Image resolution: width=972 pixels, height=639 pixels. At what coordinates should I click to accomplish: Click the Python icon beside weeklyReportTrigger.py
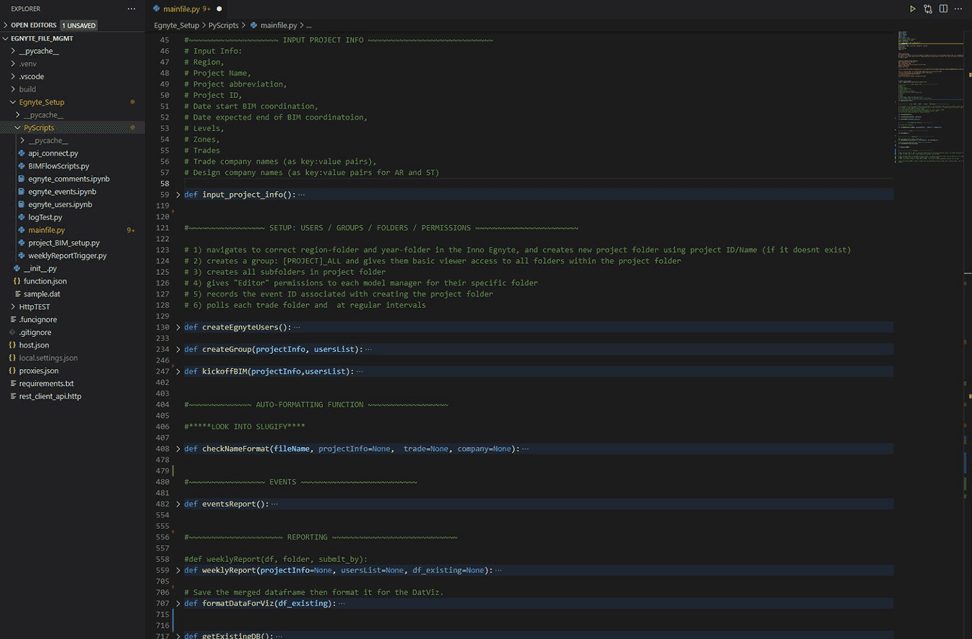[x=22, y=255]
